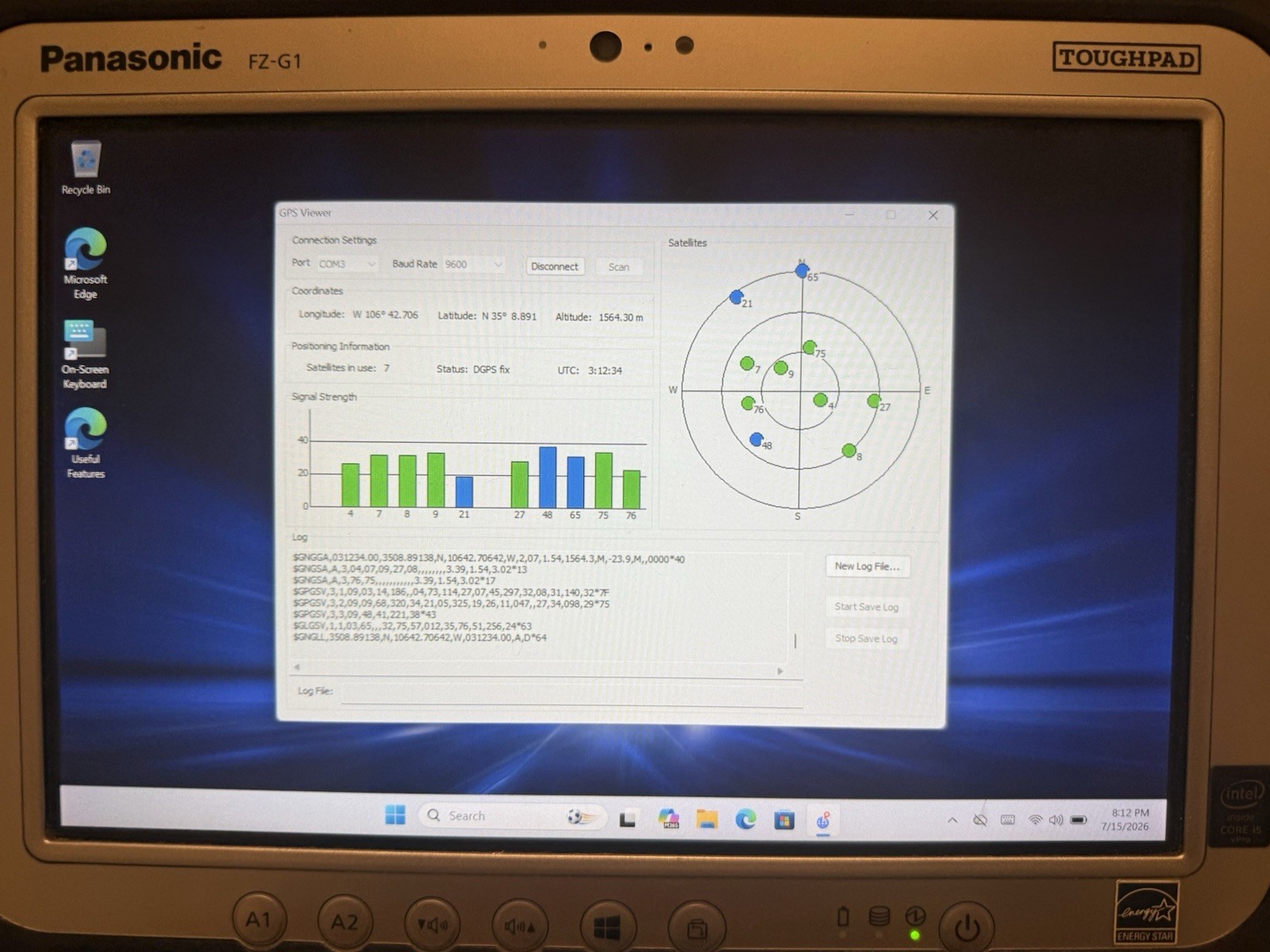Click the signal bar for satellite 21

pos(464,492)
